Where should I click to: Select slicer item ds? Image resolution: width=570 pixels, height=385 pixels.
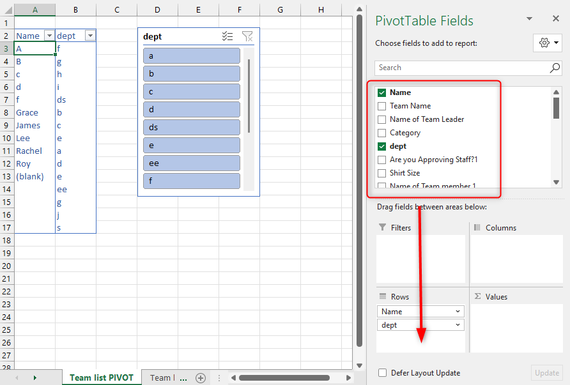click(192, 127)
